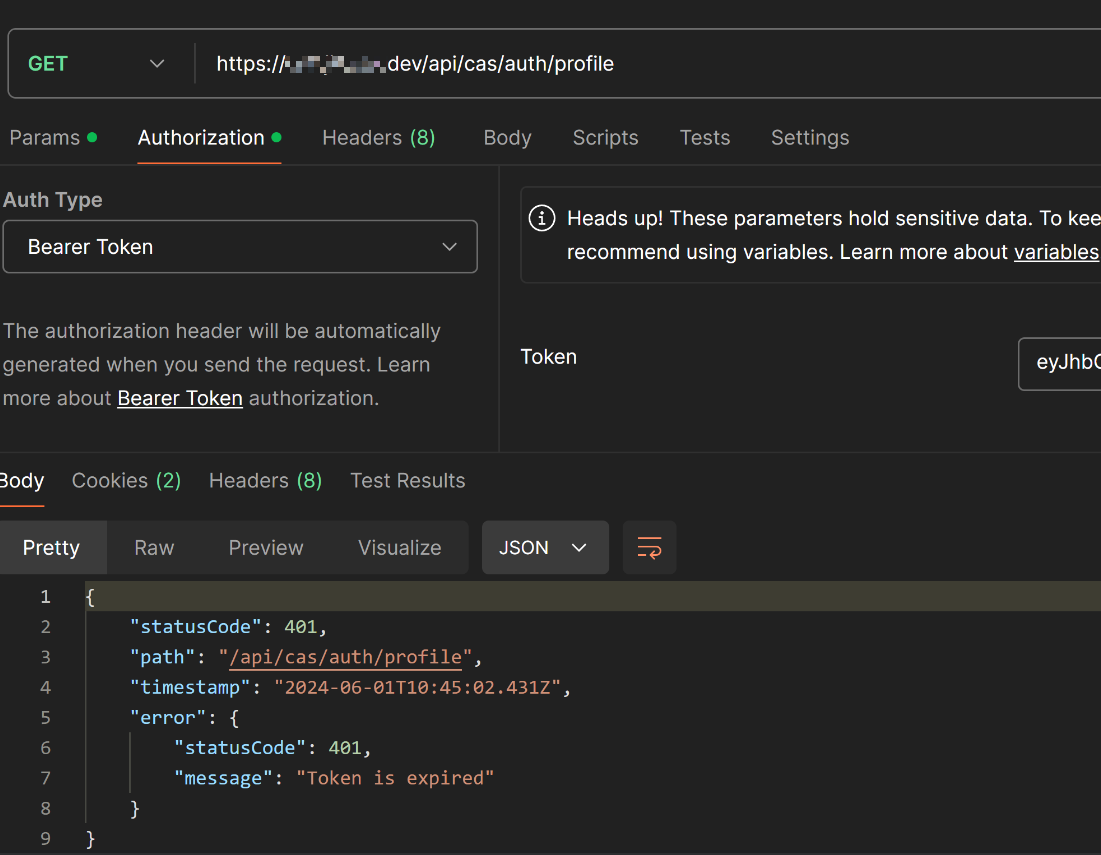Switch to Preview response view
Image resolution: width=1101 pixels, height=855 pixels.
[266, 548]
